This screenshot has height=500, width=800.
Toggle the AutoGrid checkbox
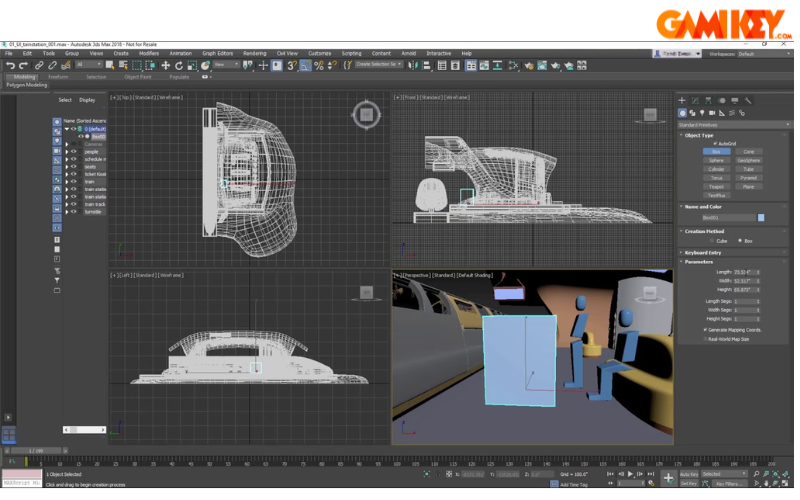(715, 143)
